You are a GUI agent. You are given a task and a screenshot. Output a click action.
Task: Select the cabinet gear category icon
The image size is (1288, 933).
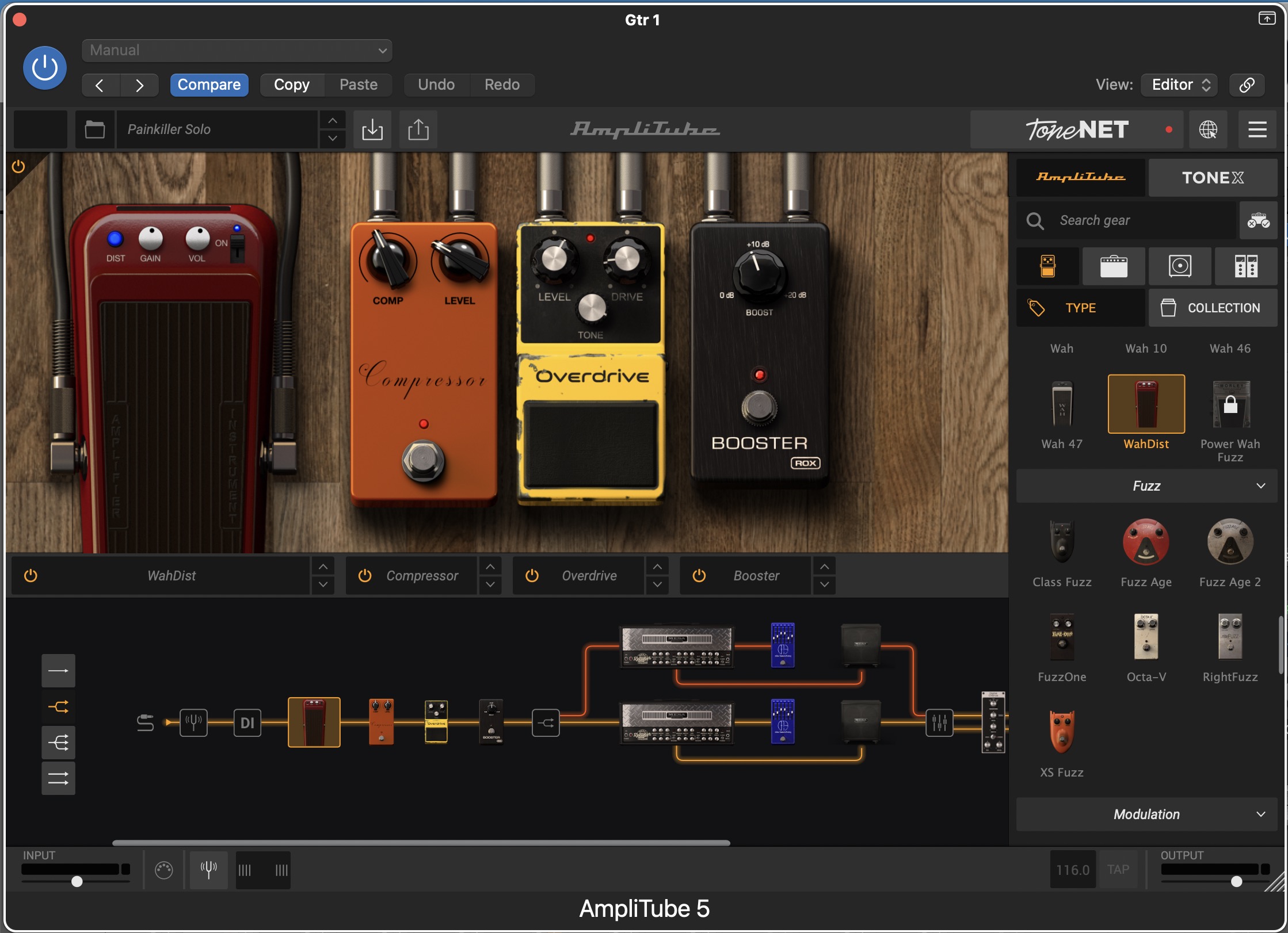click(x=1180, y=266)
